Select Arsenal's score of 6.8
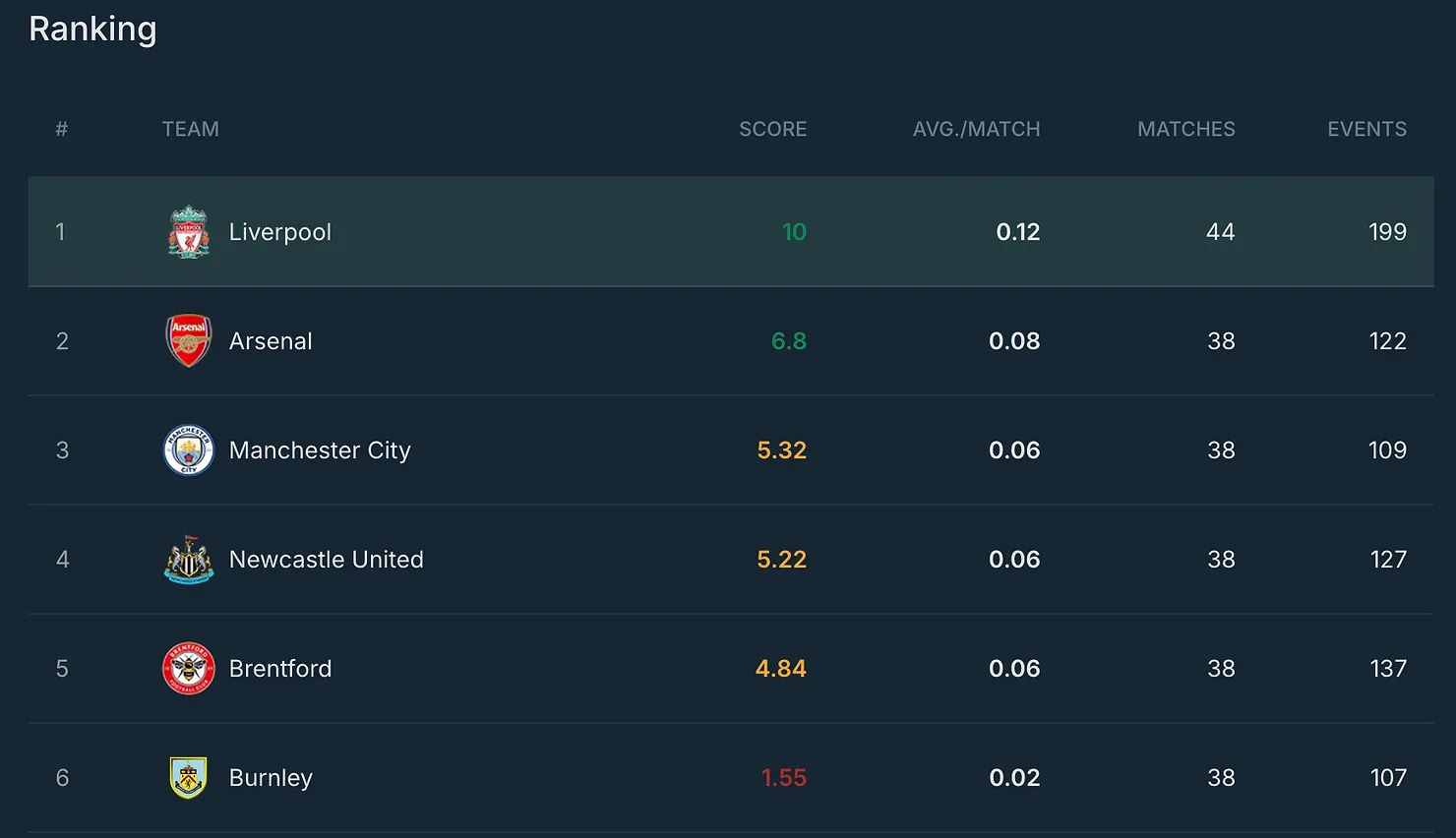The image size is (1456, 838). click(x=789, y=341)
